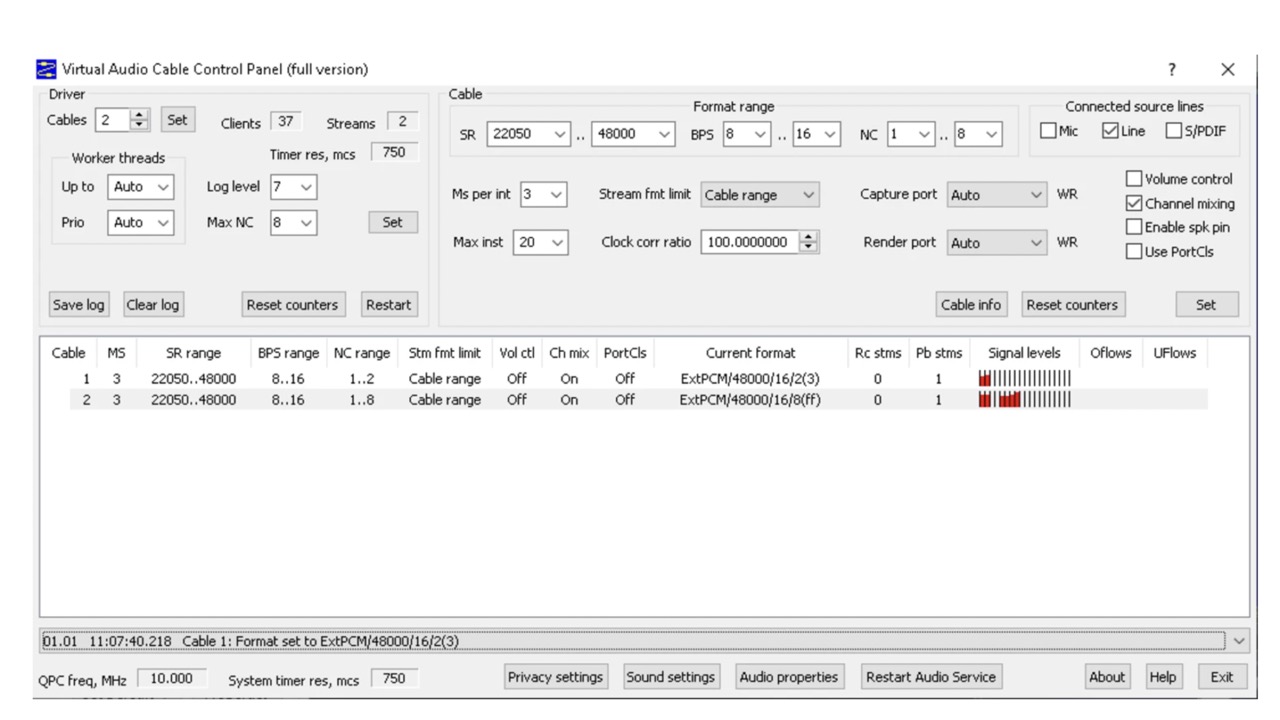Save the log
The image size is (1280, 720).
78,304
